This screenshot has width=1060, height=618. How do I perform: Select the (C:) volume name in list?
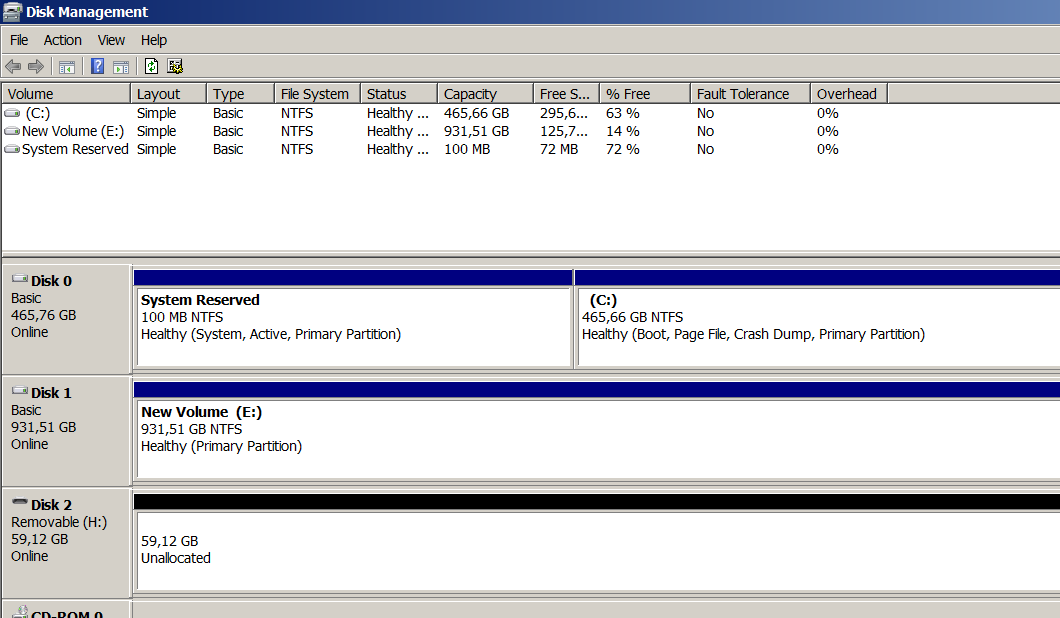38,113
